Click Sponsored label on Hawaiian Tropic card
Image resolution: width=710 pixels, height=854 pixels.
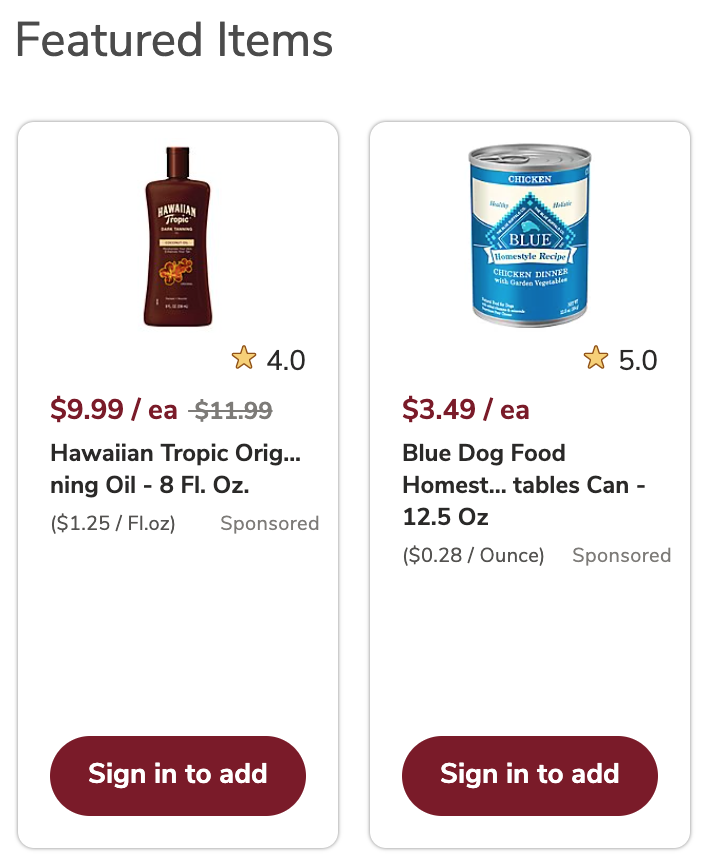[x=270, y=523]
